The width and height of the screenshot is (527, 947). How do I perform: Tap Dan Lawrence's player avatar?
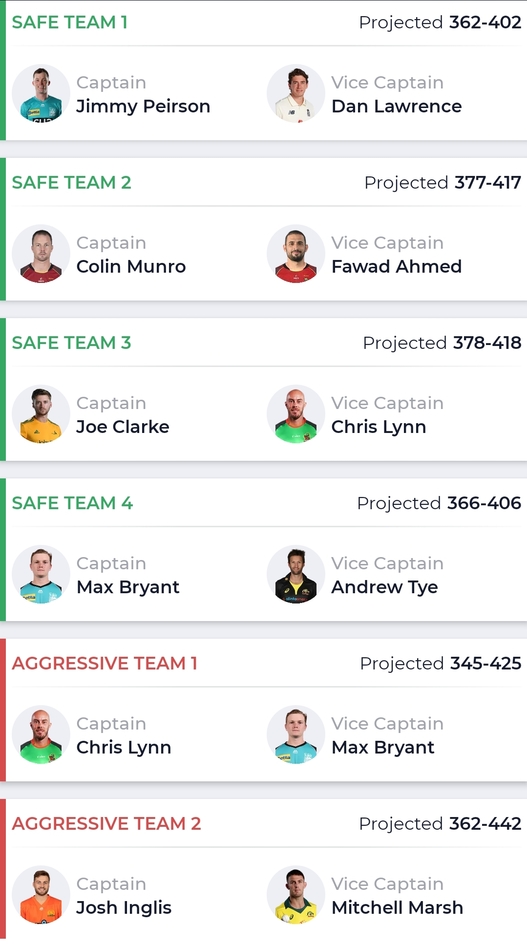pos(296,94)
